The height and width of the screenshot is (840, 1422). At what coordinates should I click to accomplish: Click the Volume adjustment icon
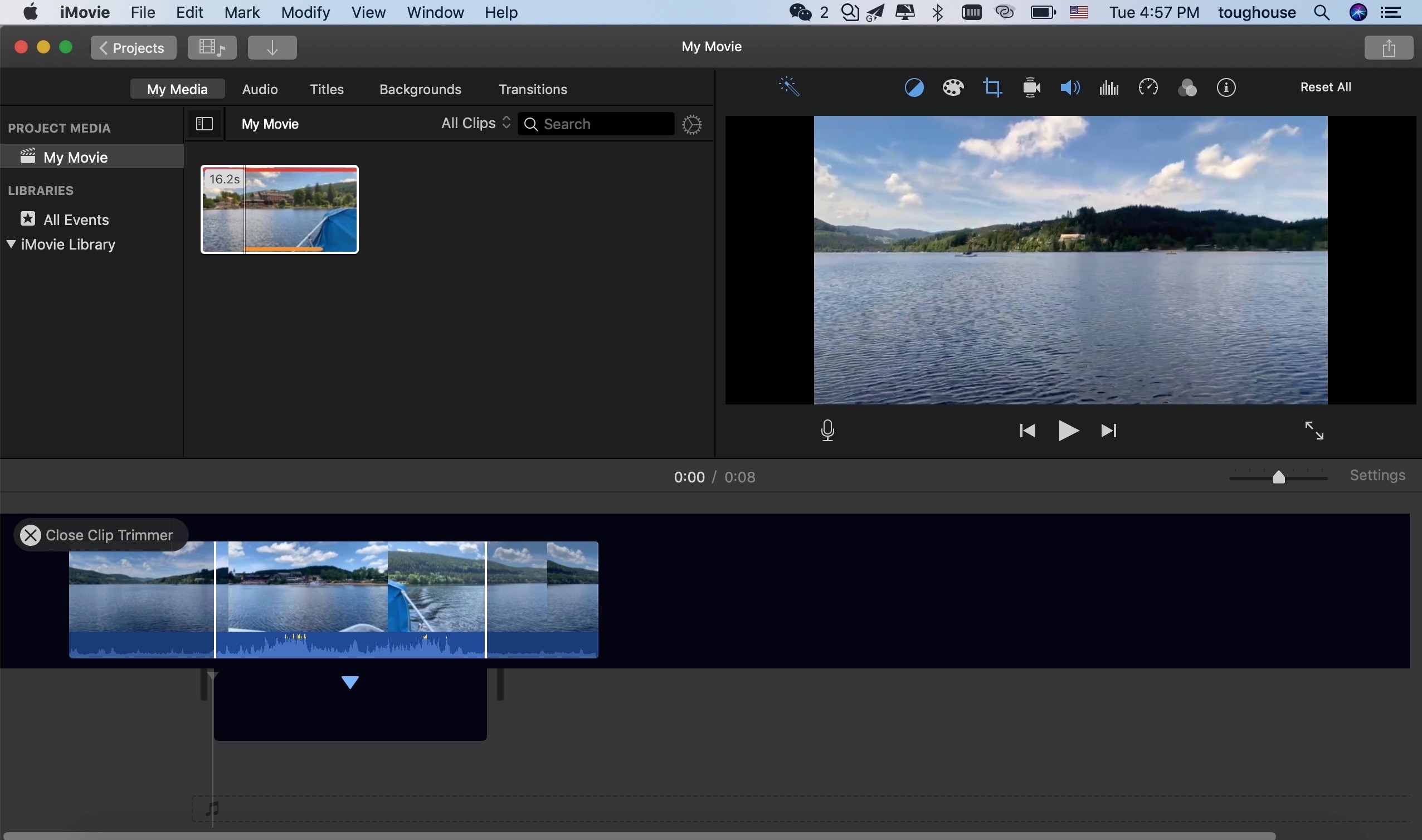(1070, 88)
